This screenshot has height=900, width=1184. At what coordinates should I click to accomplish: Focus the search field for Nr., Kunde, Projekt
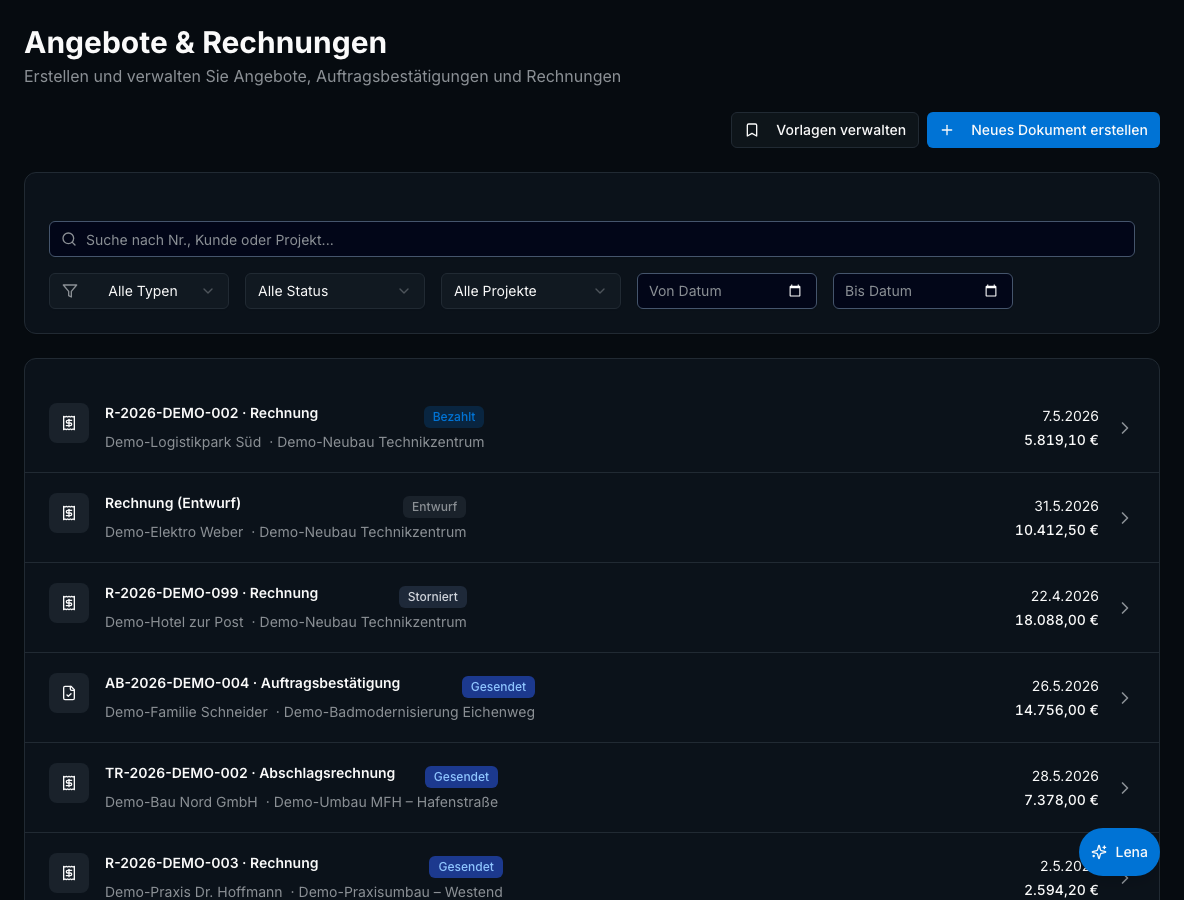coord(592,239)
